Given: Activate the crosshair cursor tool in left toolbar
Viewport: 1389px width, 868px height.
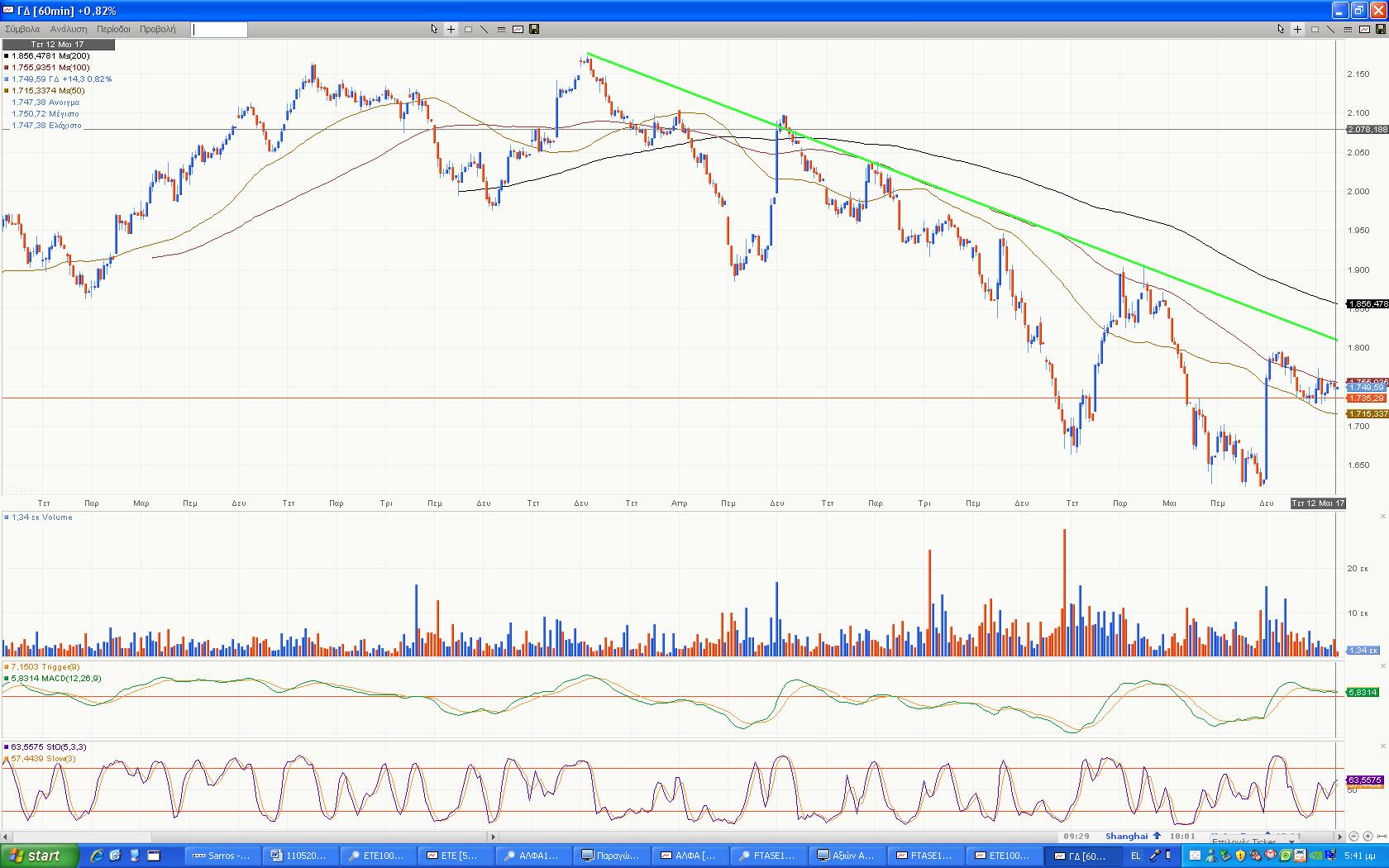Looking at the screenshot, I should [x=451, y=29].
